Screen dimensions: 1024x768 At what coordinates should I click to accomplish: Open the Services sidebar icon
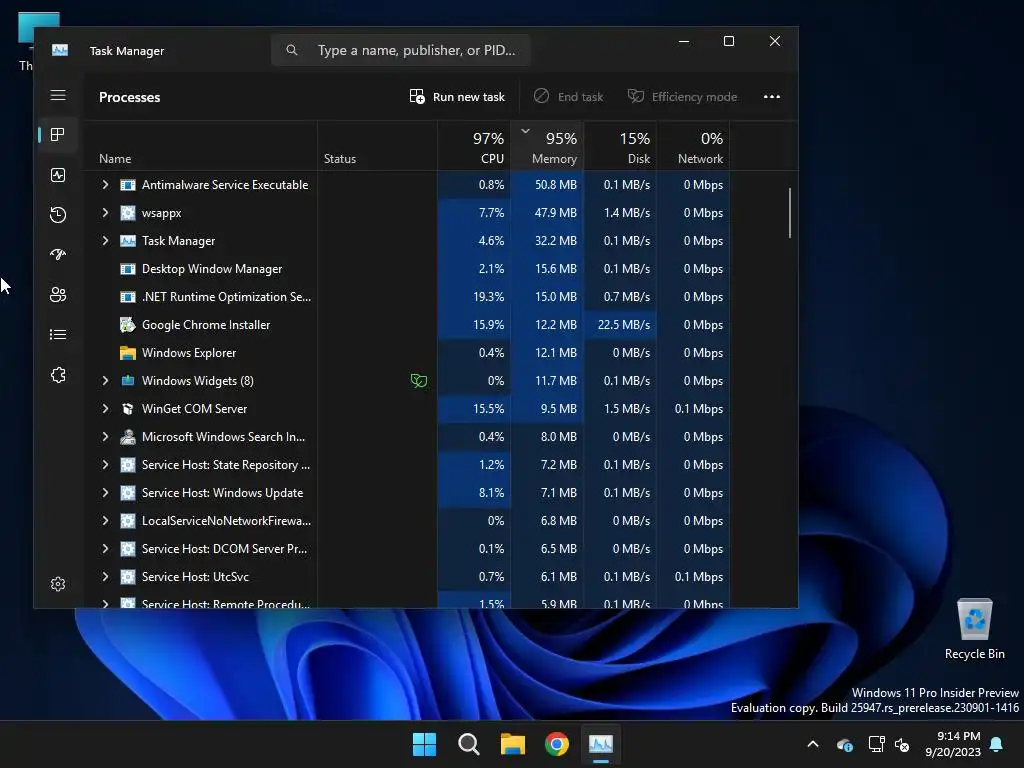[x=58, y=375]
